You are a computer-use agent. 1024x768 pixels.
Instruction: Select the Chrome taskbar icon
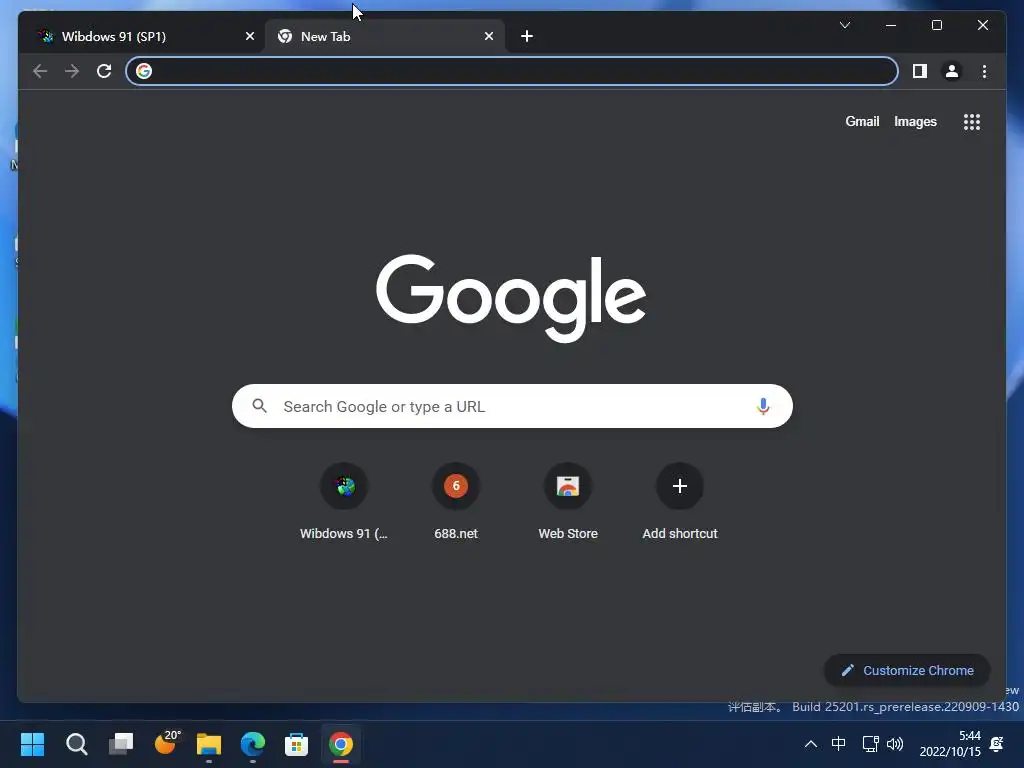tap(340, 744)
